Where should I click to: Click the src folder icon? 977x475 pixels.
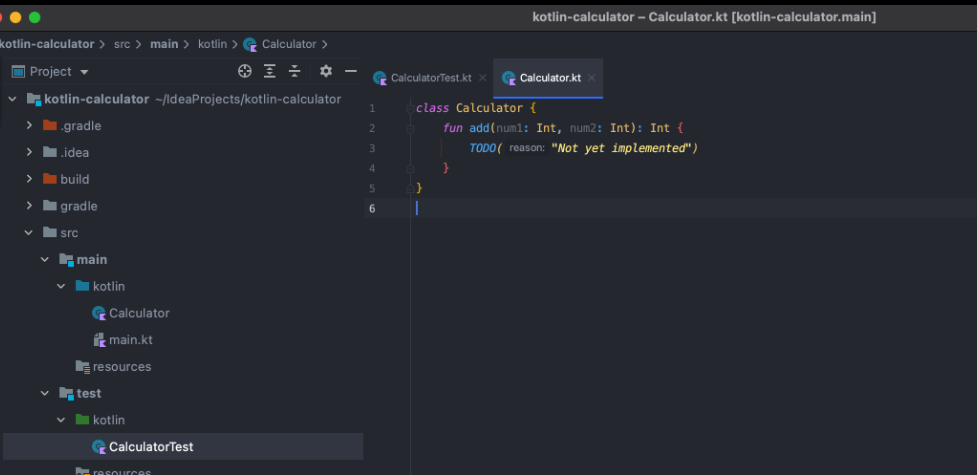[50, 233]
